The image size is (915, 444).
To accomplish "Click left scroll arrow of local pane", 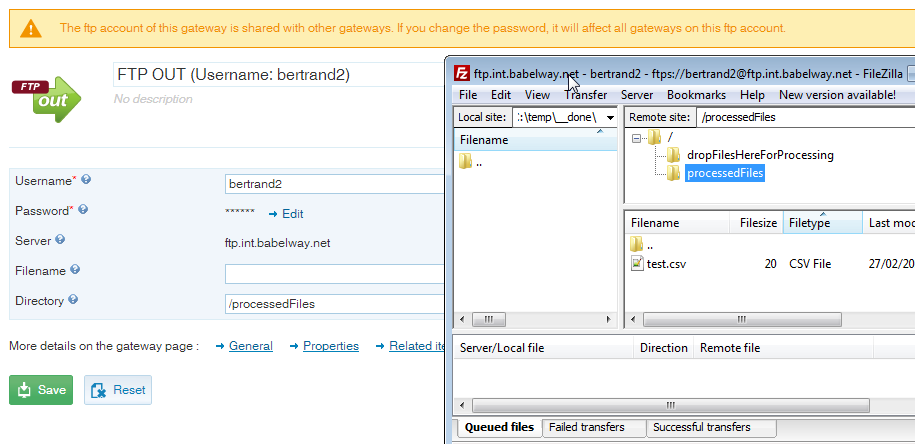I will 462,320.
